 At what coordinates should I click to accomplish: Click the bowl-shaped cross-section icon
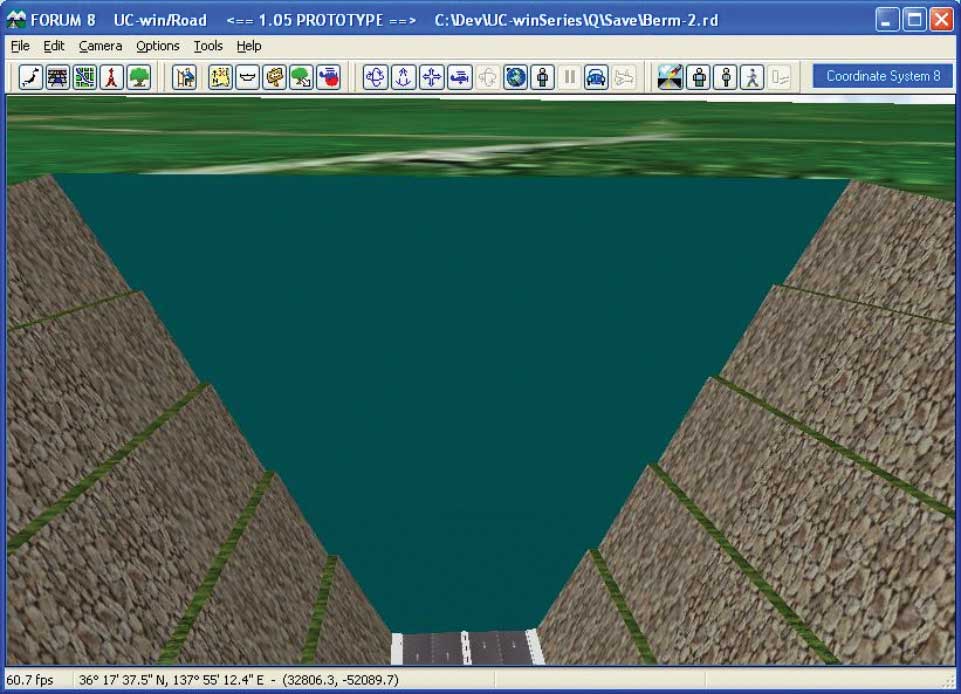pyautogui.click(x=247, y=77)
